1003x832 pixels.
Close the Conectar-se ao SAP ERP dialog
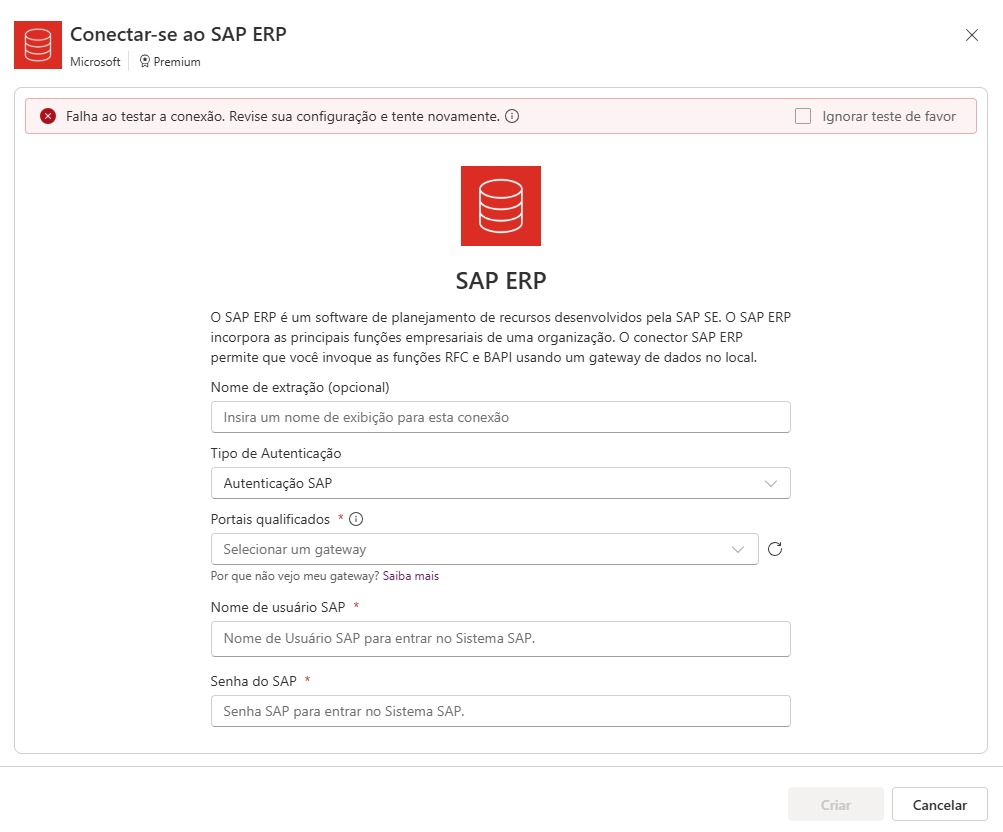point(972,35)
